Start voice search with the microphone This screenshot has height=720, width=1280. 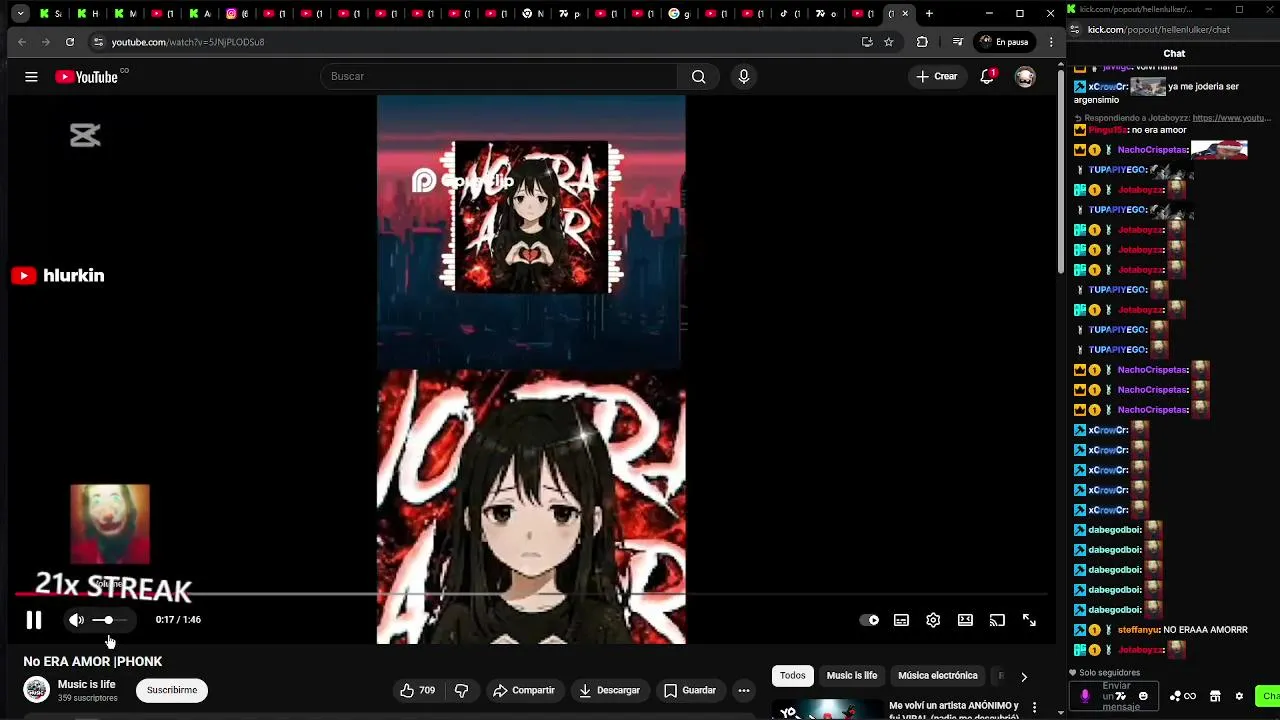pos(743,77)
